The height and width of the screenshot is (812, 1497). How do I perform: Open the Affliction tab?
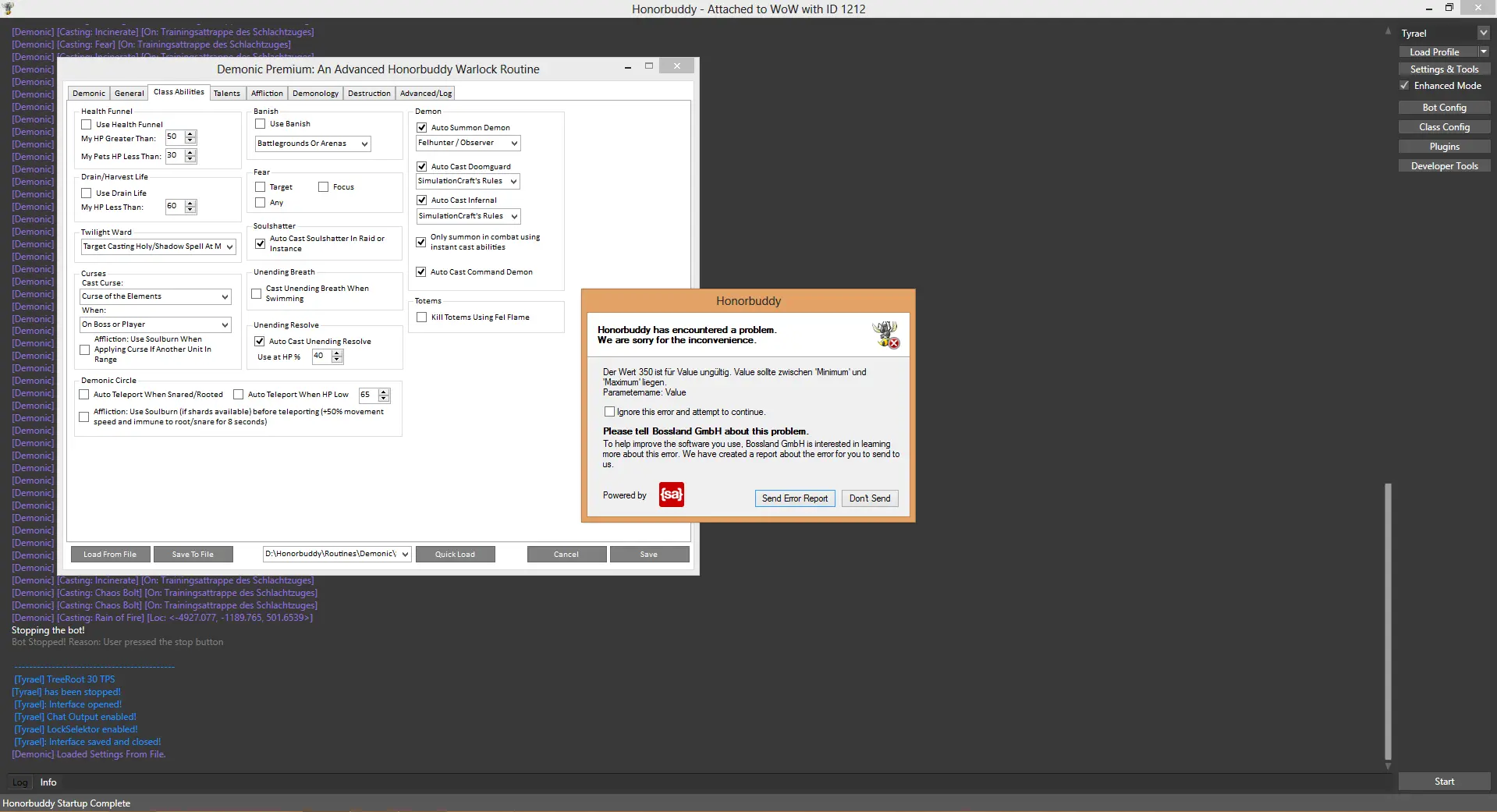coord(267,93)
